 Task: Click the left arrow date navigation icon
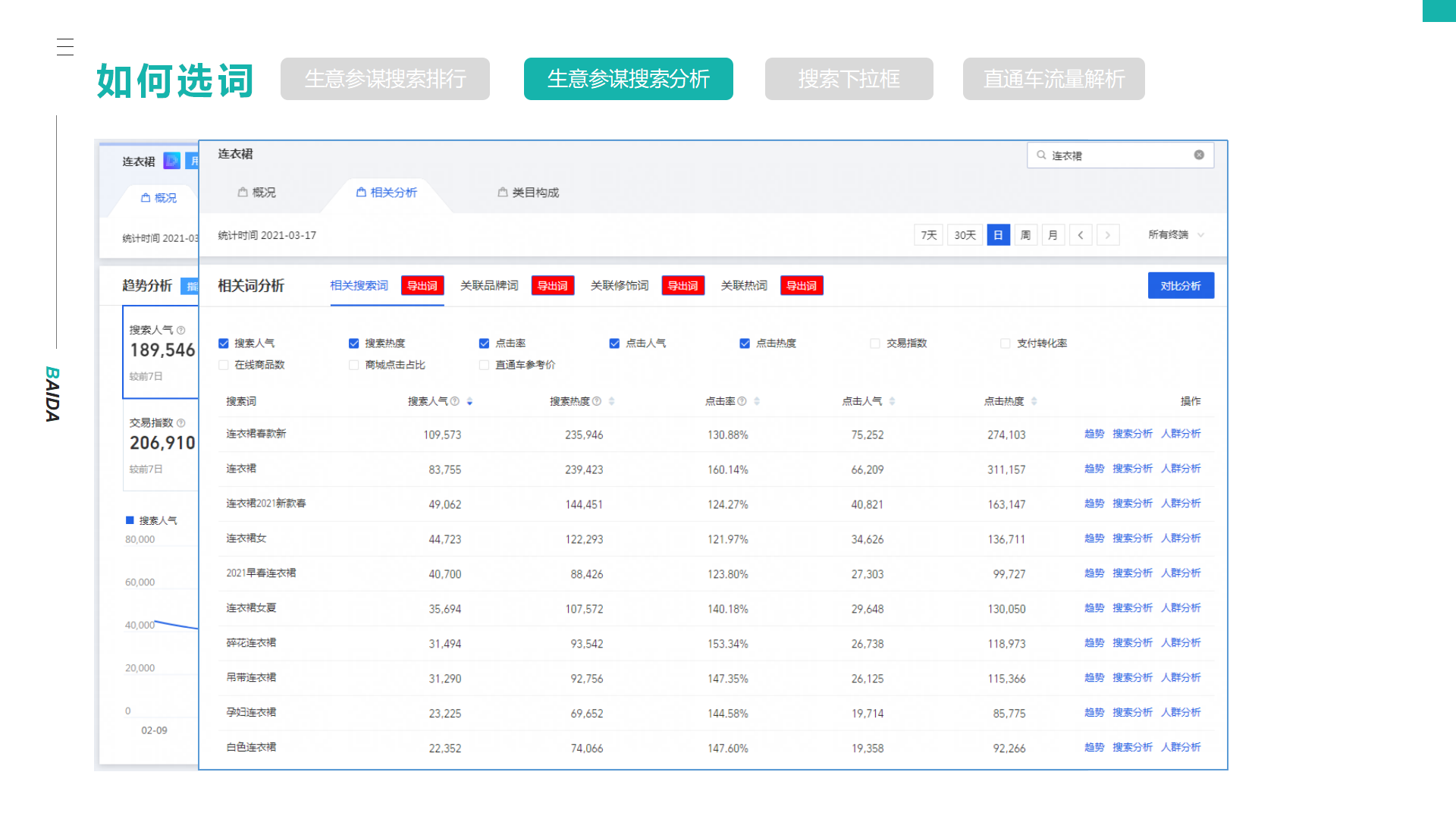click(1081, 235)
